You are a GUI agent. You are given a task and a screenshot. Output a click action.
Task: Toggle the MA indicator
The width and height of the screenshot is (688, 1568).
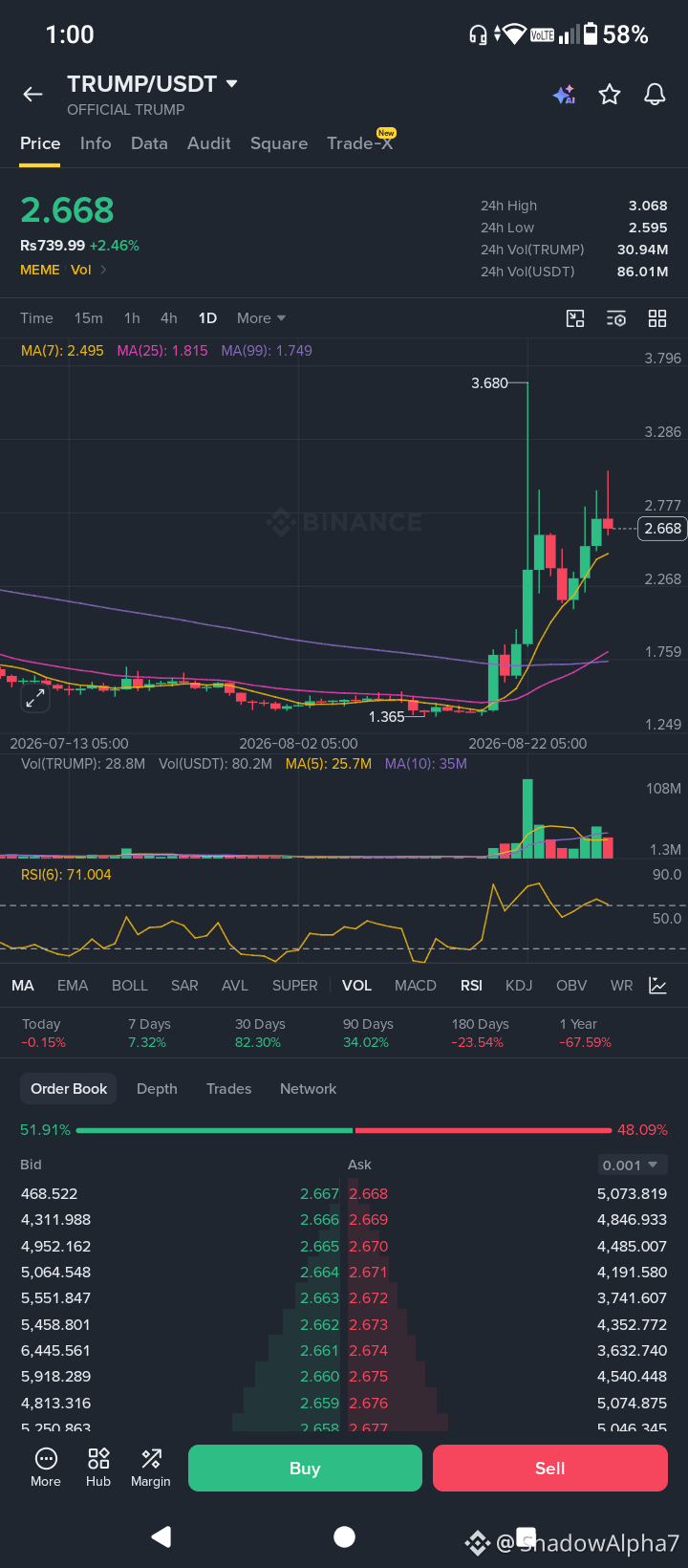click(23, 986)
